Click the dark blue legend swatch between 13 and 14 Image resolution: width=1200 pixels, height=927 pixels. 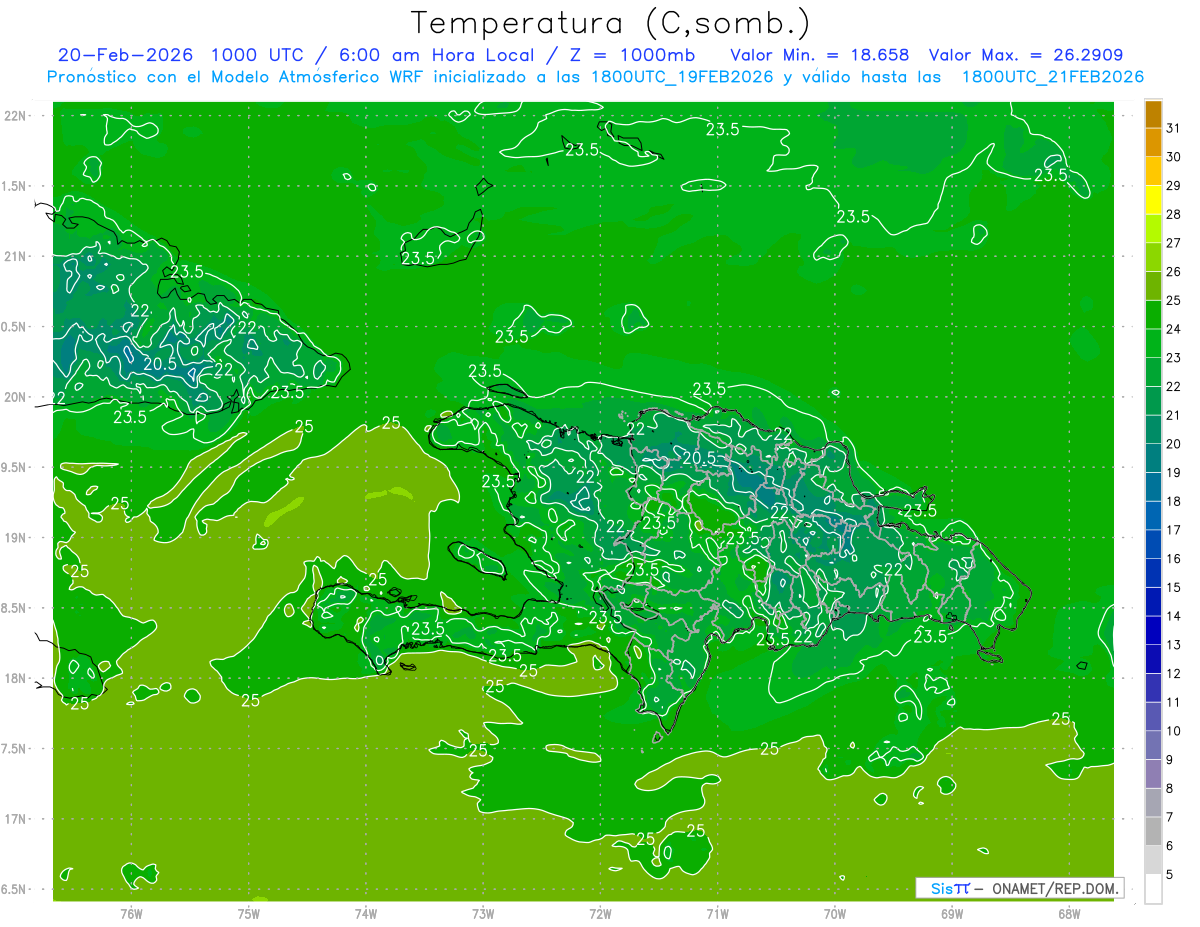tap(1153, 631)
